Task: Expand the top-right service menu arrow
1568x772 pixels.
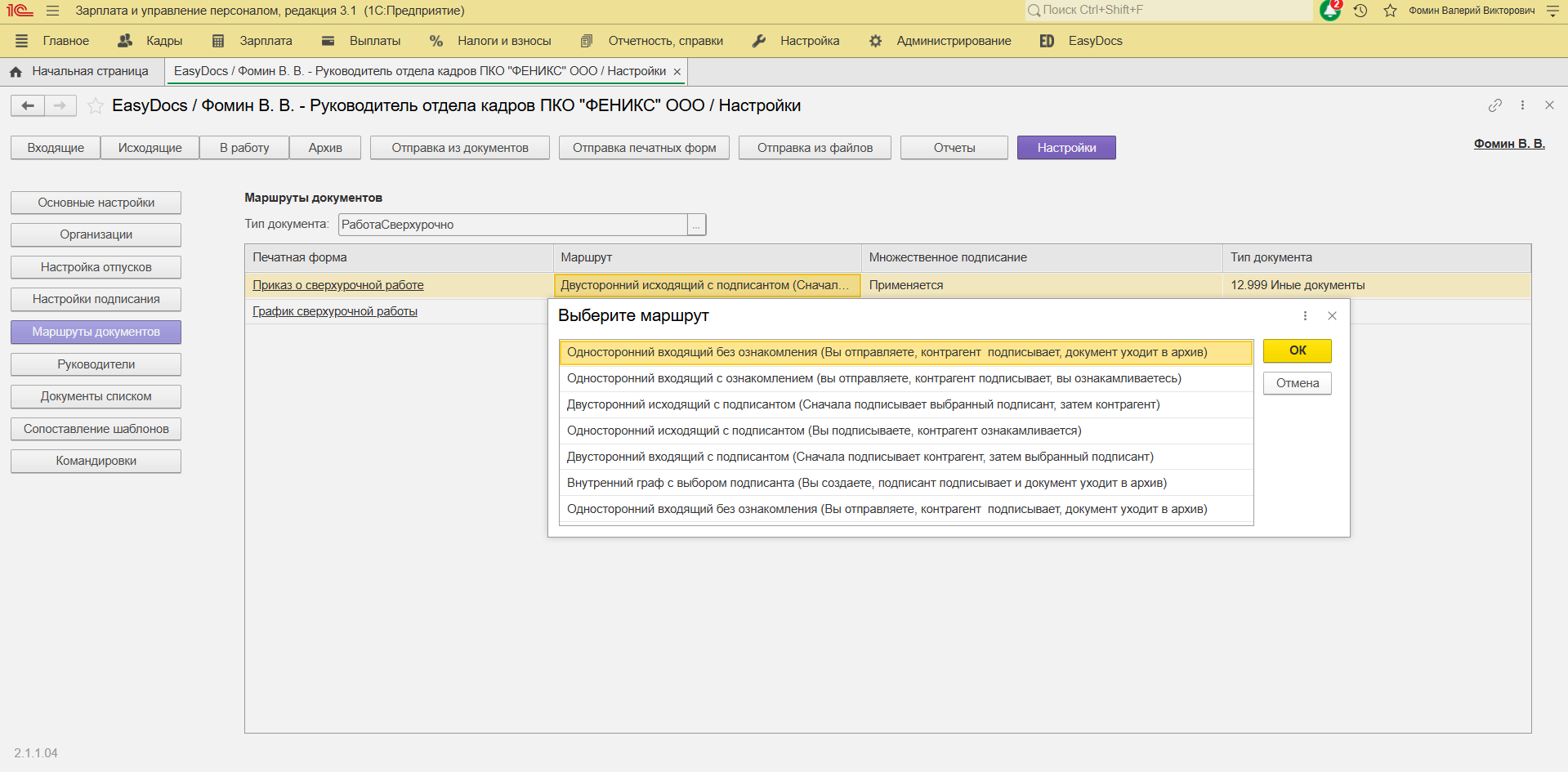Action: (1552, 11)
